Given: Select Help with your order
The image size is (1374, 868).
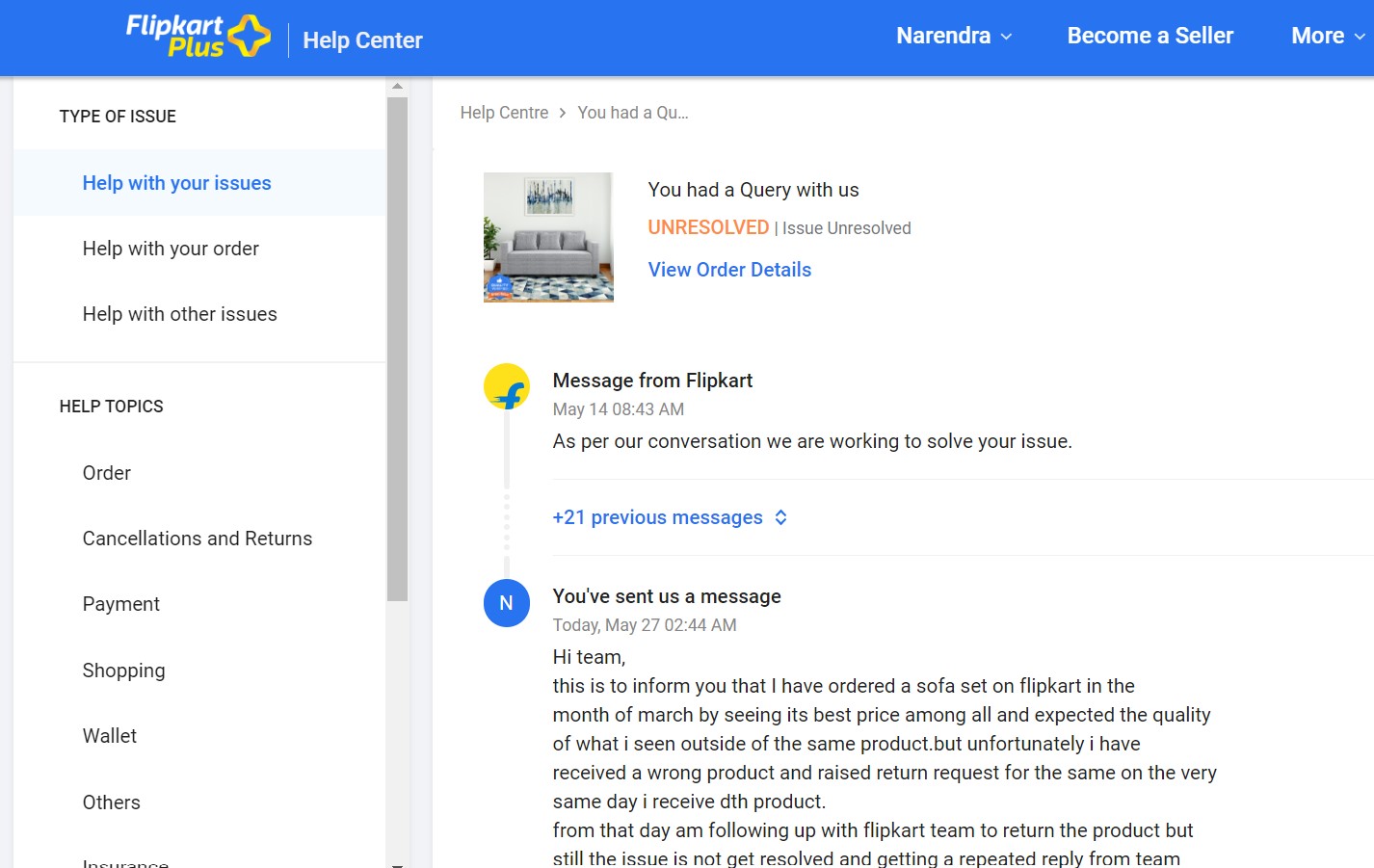Looking at the screenshot, I should coord(171,249).
